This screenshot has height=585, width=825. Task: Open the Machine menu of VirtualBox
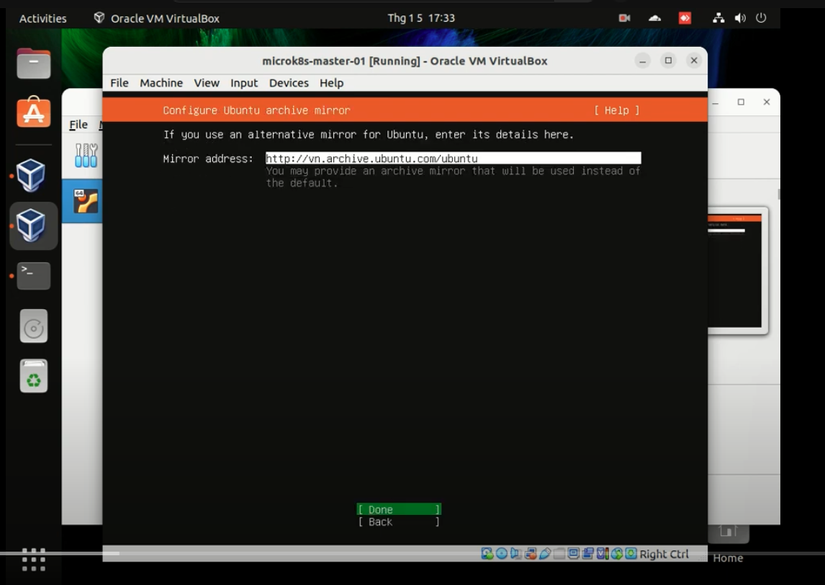pos(161,83)
